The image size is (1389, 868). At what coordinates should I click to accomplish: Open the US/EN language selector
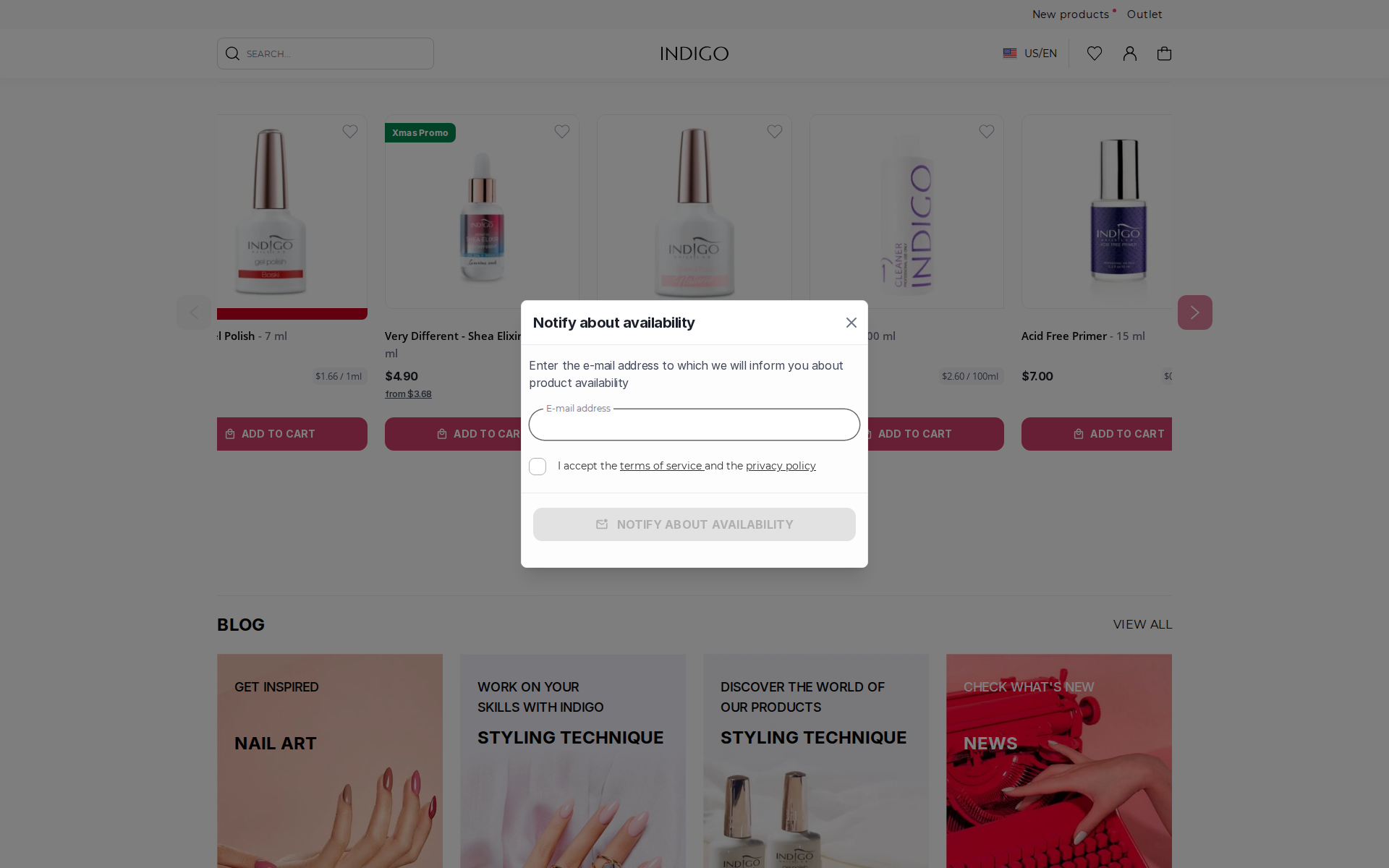tap(1040, 53)
